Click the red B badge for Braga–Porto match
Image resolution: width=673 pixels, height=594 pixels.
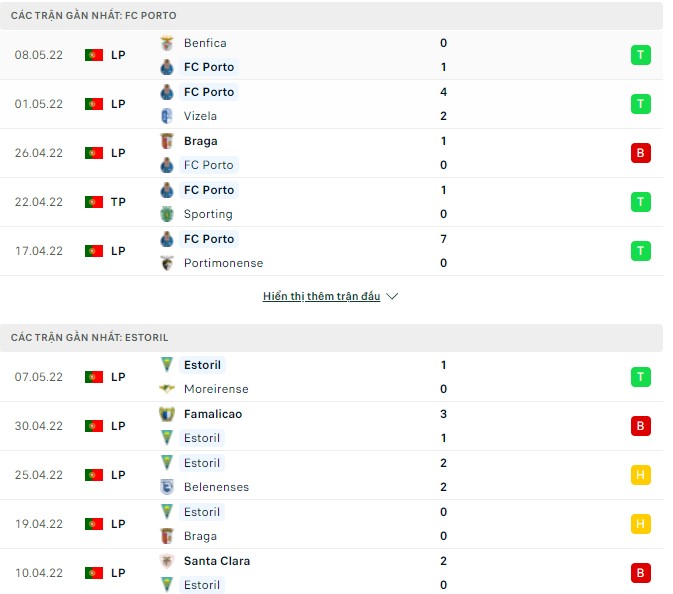[641, 153]
